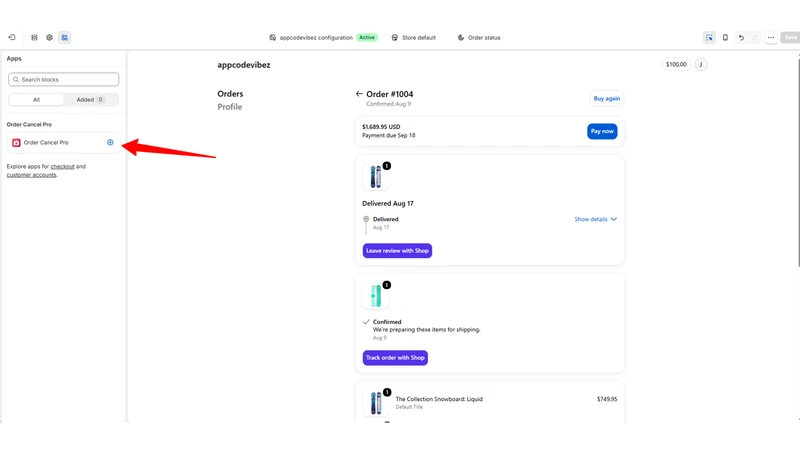This screenshot has width=800, height=450.
Task: Click the Delivered location pin icon
Action: coord(366,219)
